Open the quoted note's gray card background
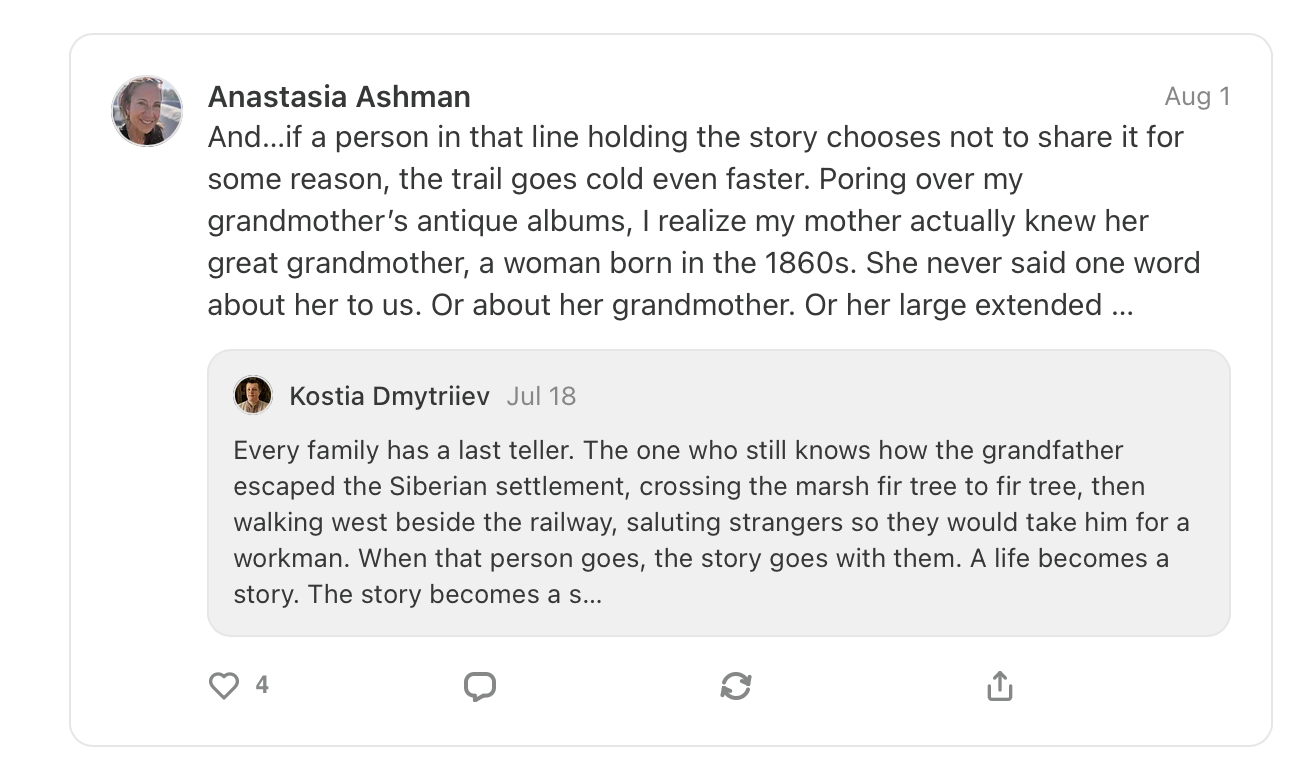Screen dimensions: 1314x774 click(x=719, y=493)
